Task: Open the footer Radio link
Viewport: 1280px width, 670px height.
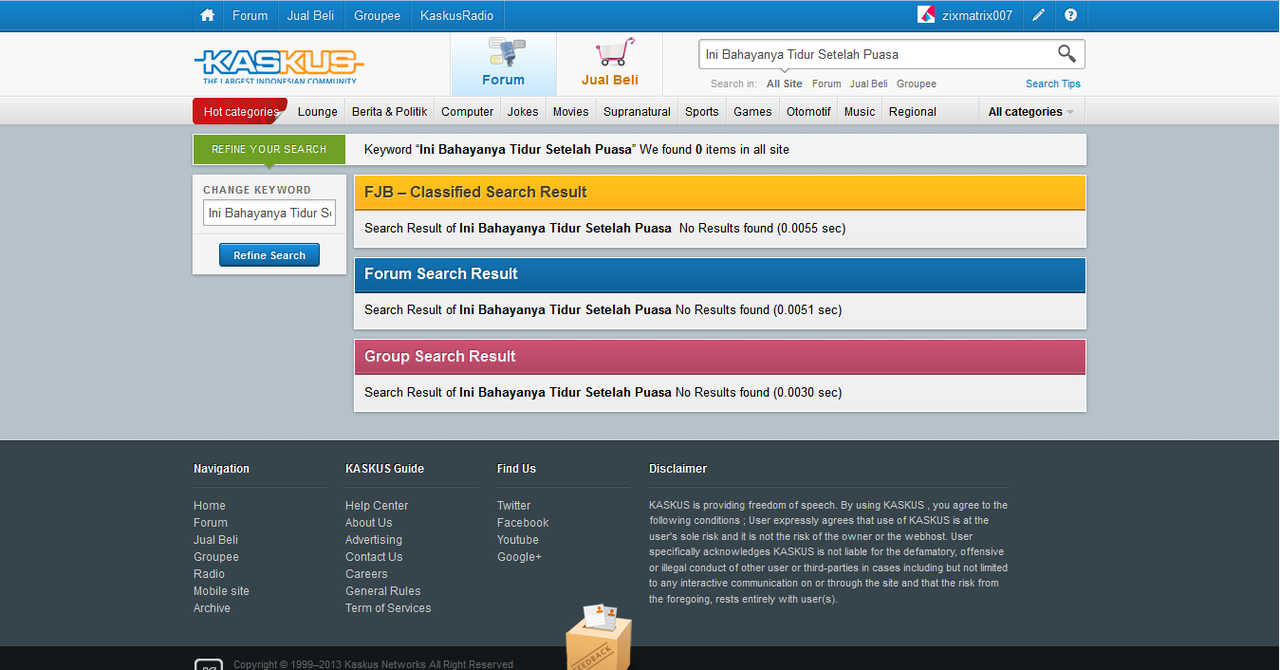Action: pyautogui.click(x=210, y=574)
